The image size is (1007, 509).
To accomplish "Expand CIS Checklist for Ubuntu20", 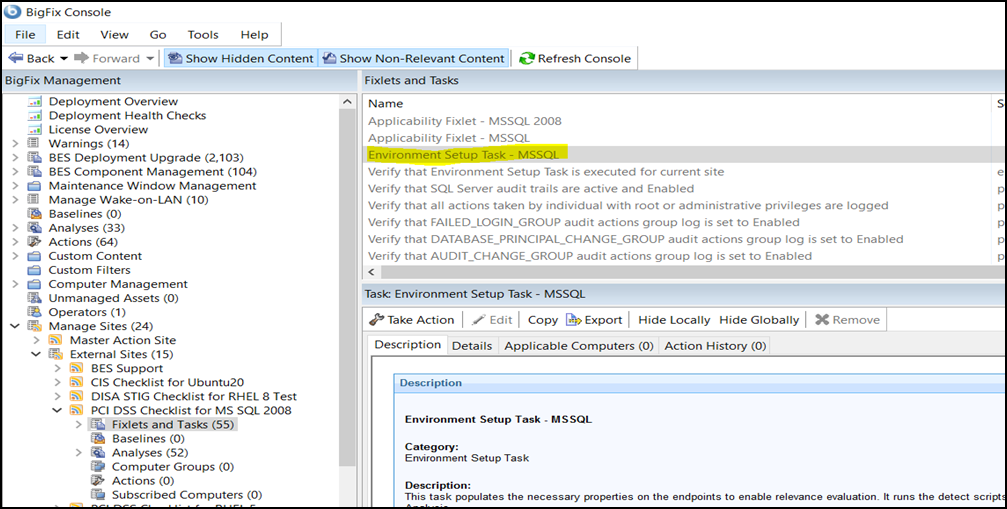I will point(57,383).
